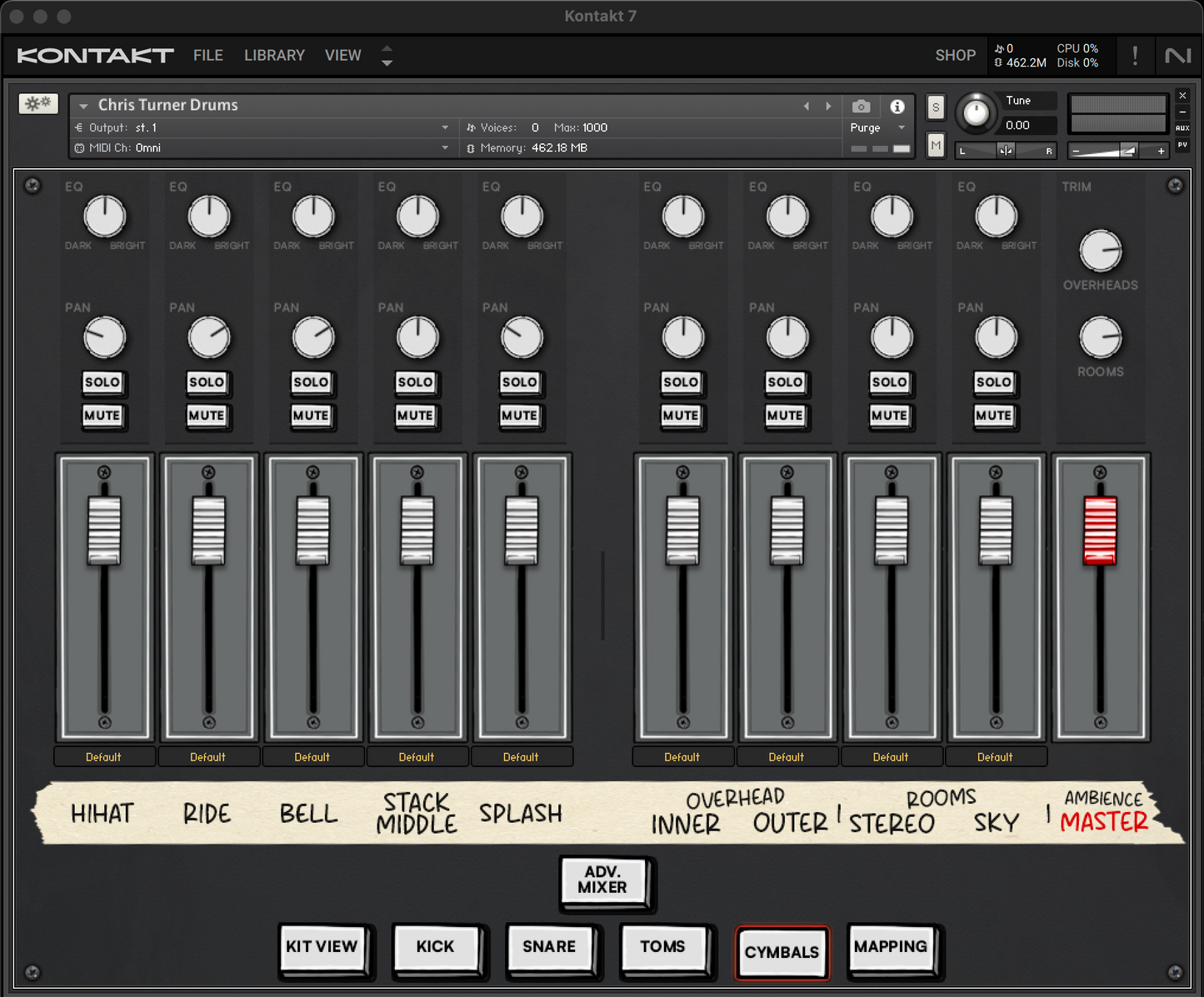Screen dimensions: 1204x997
Task: Go to the previous instrument arrow
Action: 806,107
